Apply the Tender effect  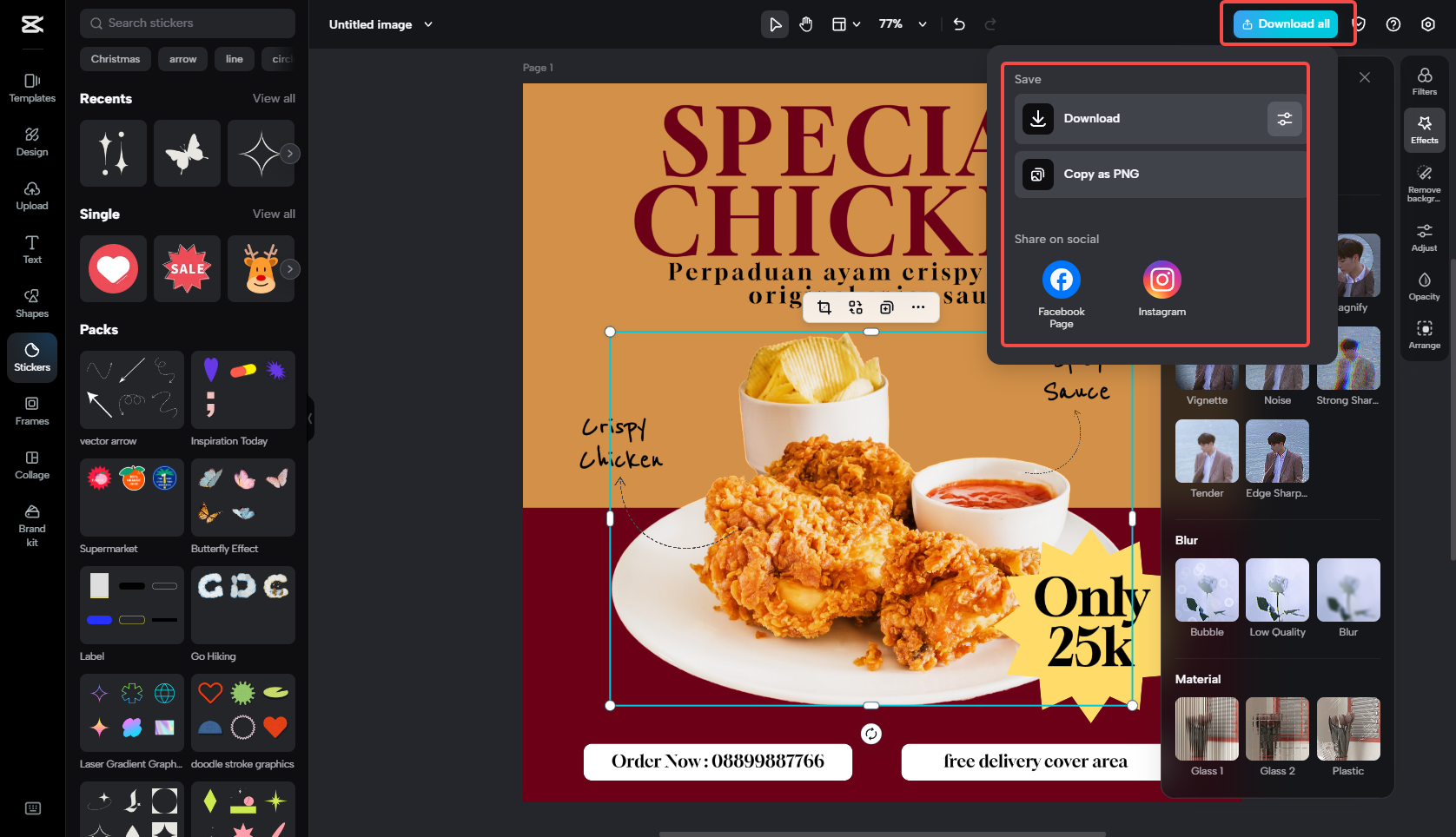coord(1208,451)
